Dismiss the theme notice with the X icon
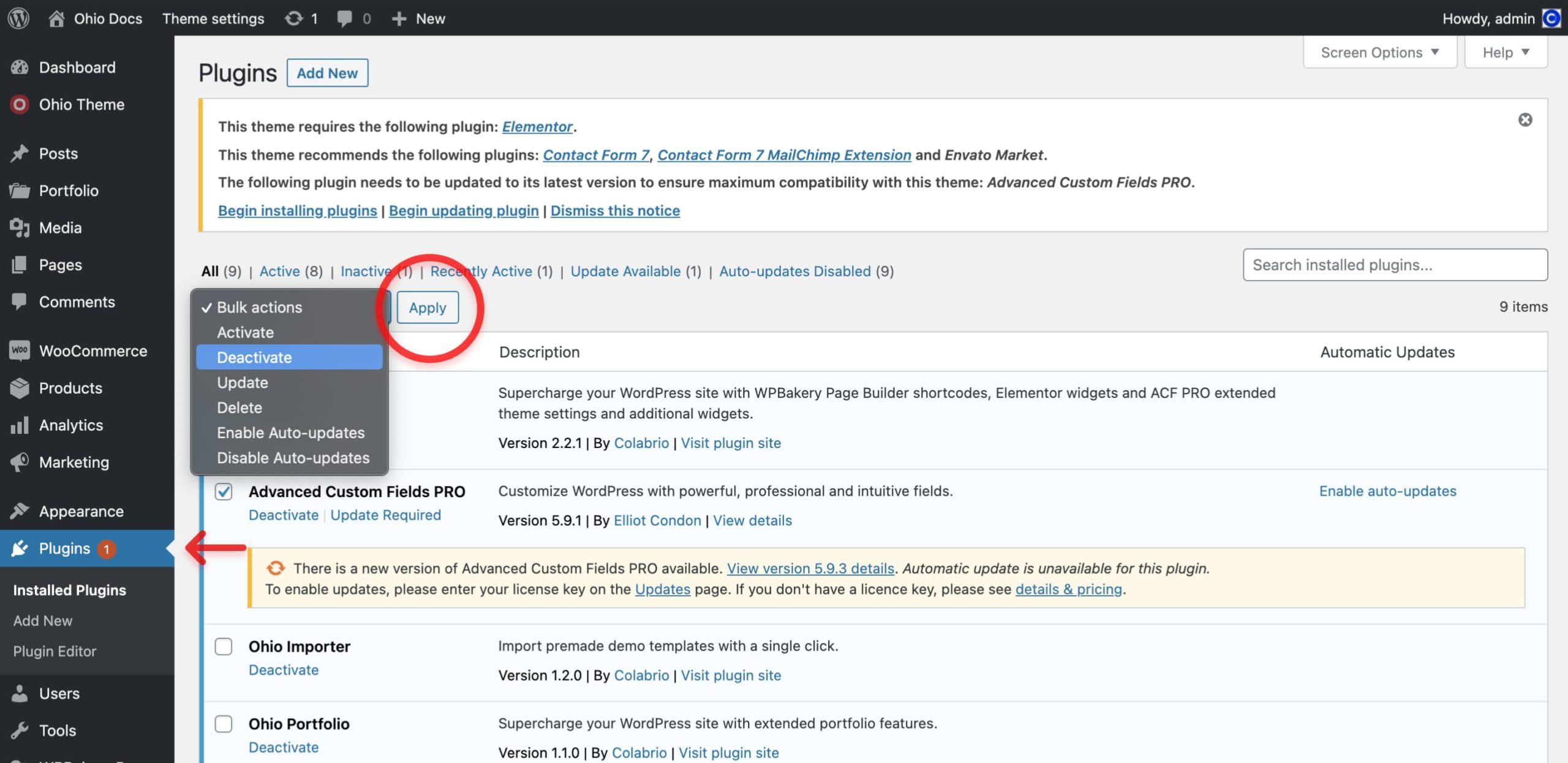The image size is (1568, 763). coord(1525,120)
